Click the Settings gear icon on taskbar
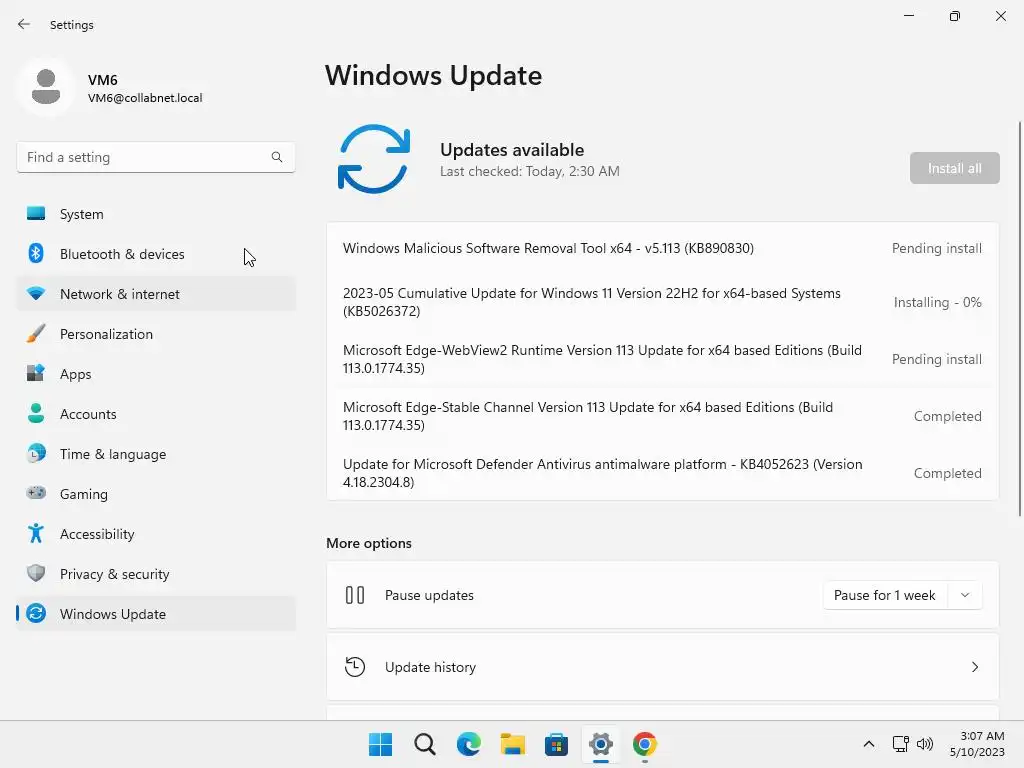 tap(601, 744)
